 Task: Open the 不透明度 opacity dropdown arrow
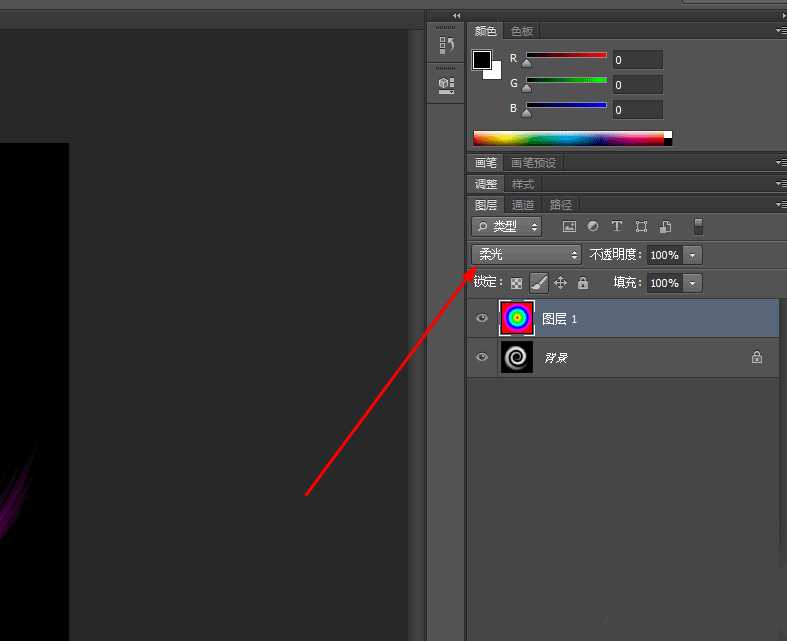click(693, 255)
